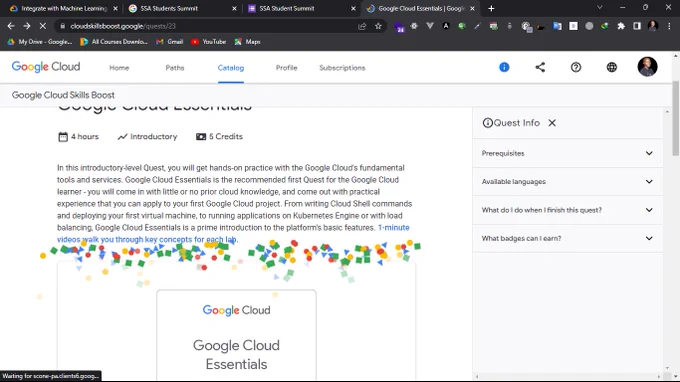Open a new browser tab
Viewport: 680px width, 382px height.
[x=491, y=8]
